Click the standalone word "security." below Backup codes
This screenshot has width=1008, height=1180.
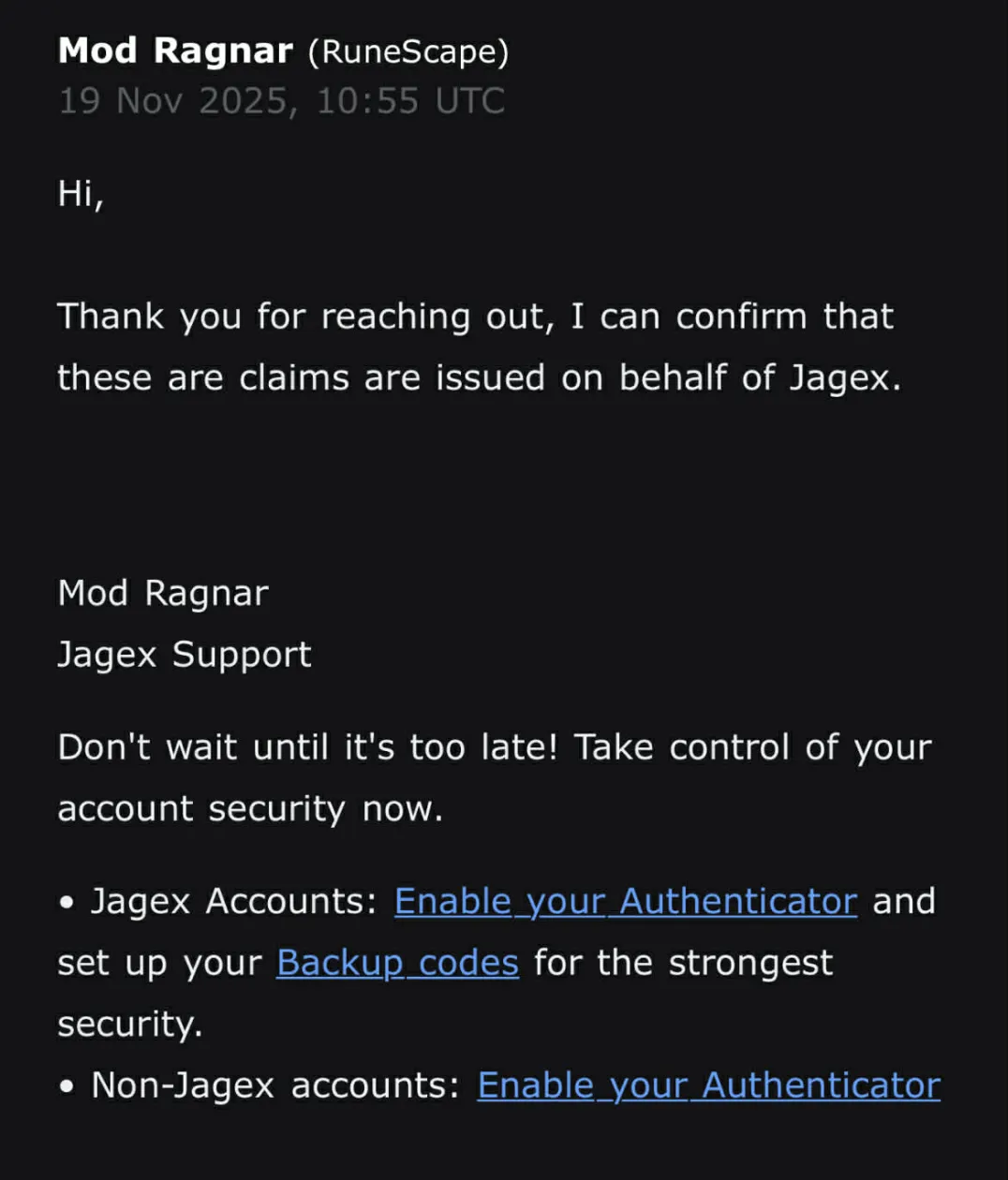tap(129, 1024)
